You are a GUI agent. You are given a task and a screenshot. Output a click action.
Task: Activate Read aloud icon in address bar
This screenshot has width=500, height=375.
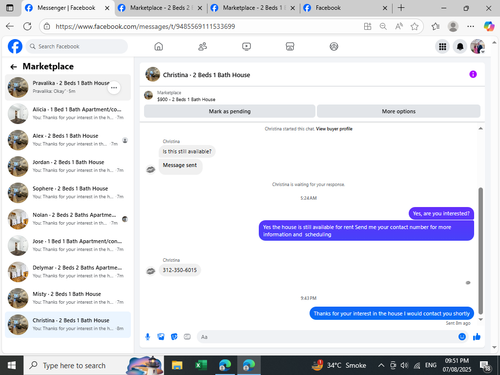pyautogui.click(x=399, y=26)
